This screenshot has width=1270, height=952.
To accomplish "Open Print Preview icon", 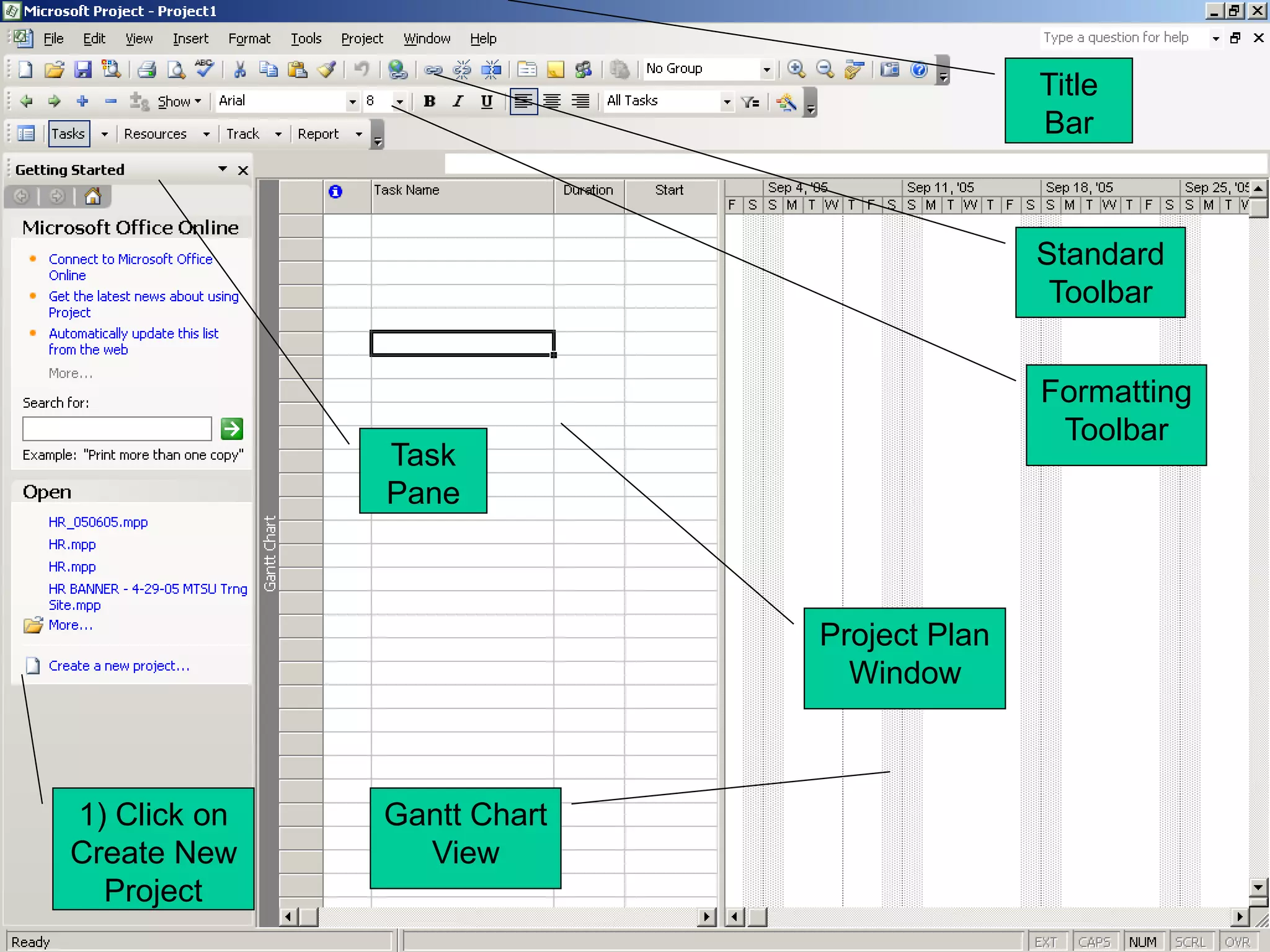I will [176, 69].
